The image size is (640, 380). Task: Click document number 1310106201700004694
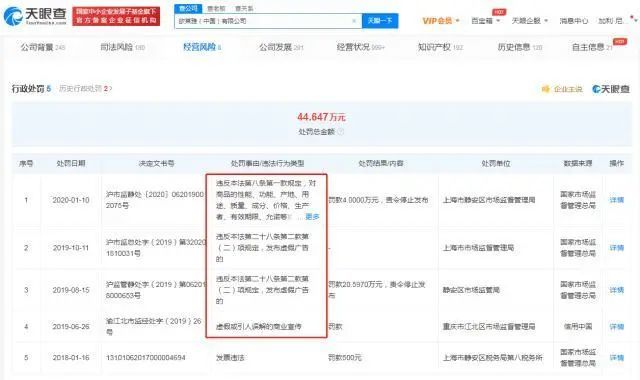(x=145, y=358)
